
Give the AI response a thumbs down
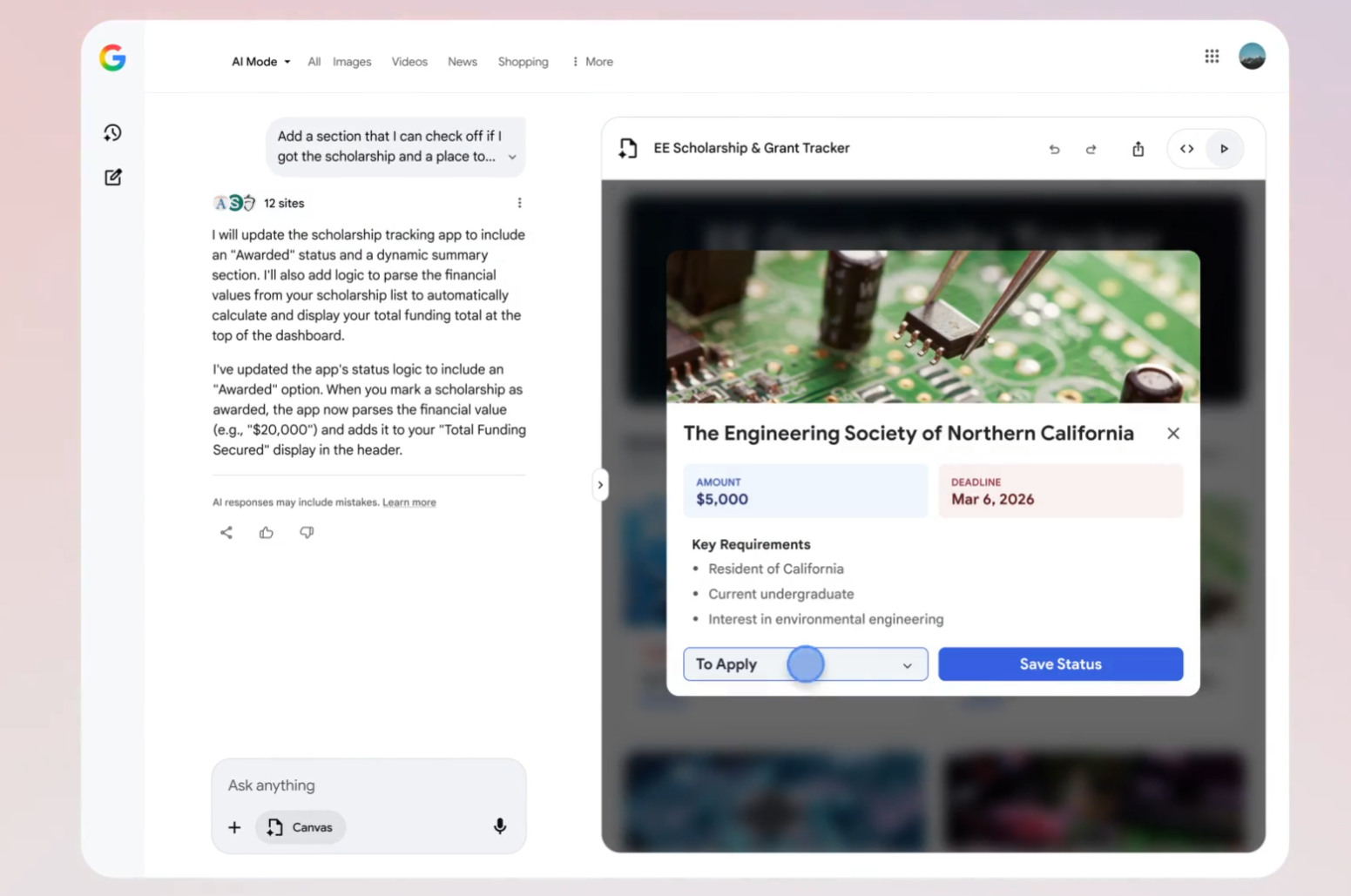(x=307, y=532)
